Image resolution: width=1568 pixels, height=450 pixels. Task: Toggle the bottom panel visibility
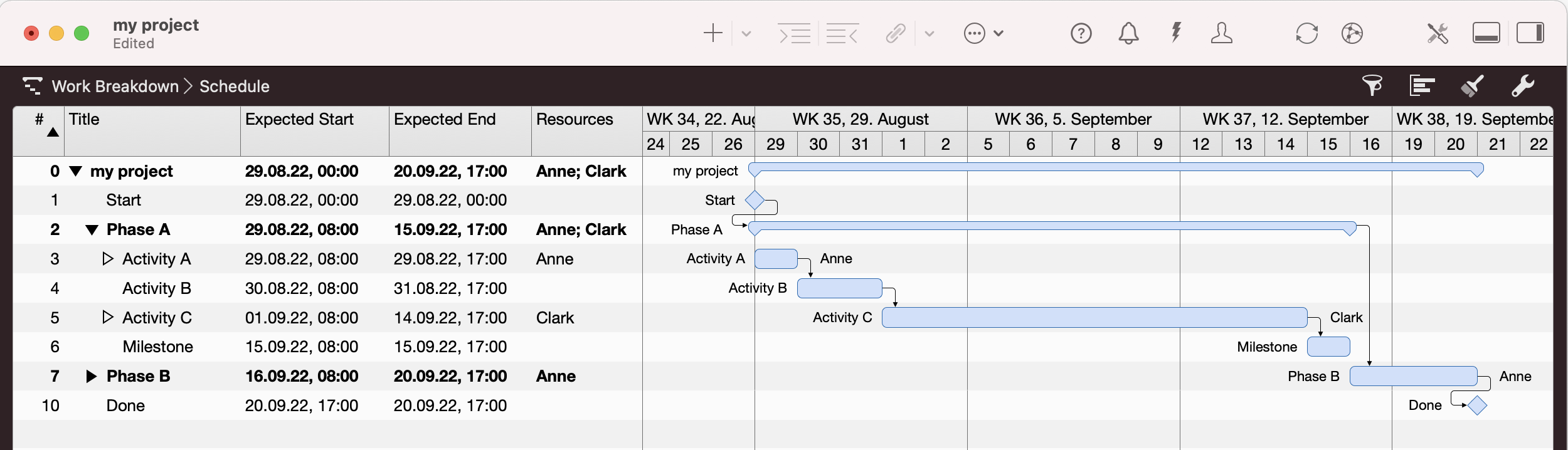click(x=1486, y=33)
